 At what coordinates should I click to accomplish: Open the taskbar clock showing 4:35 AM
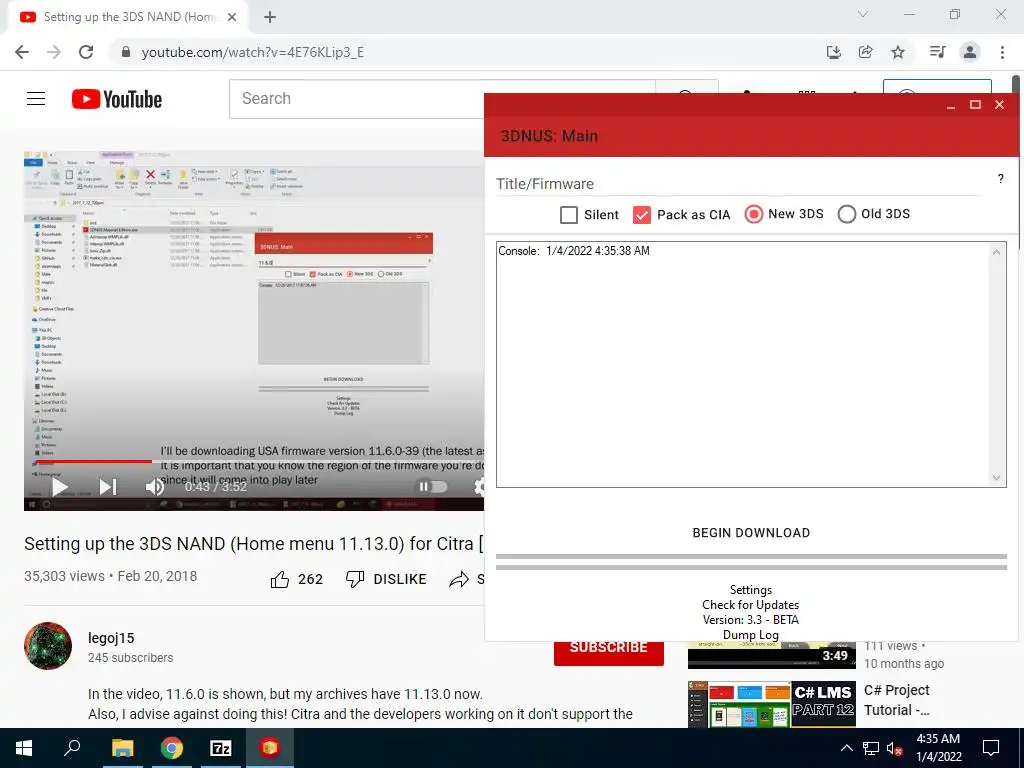938,748
